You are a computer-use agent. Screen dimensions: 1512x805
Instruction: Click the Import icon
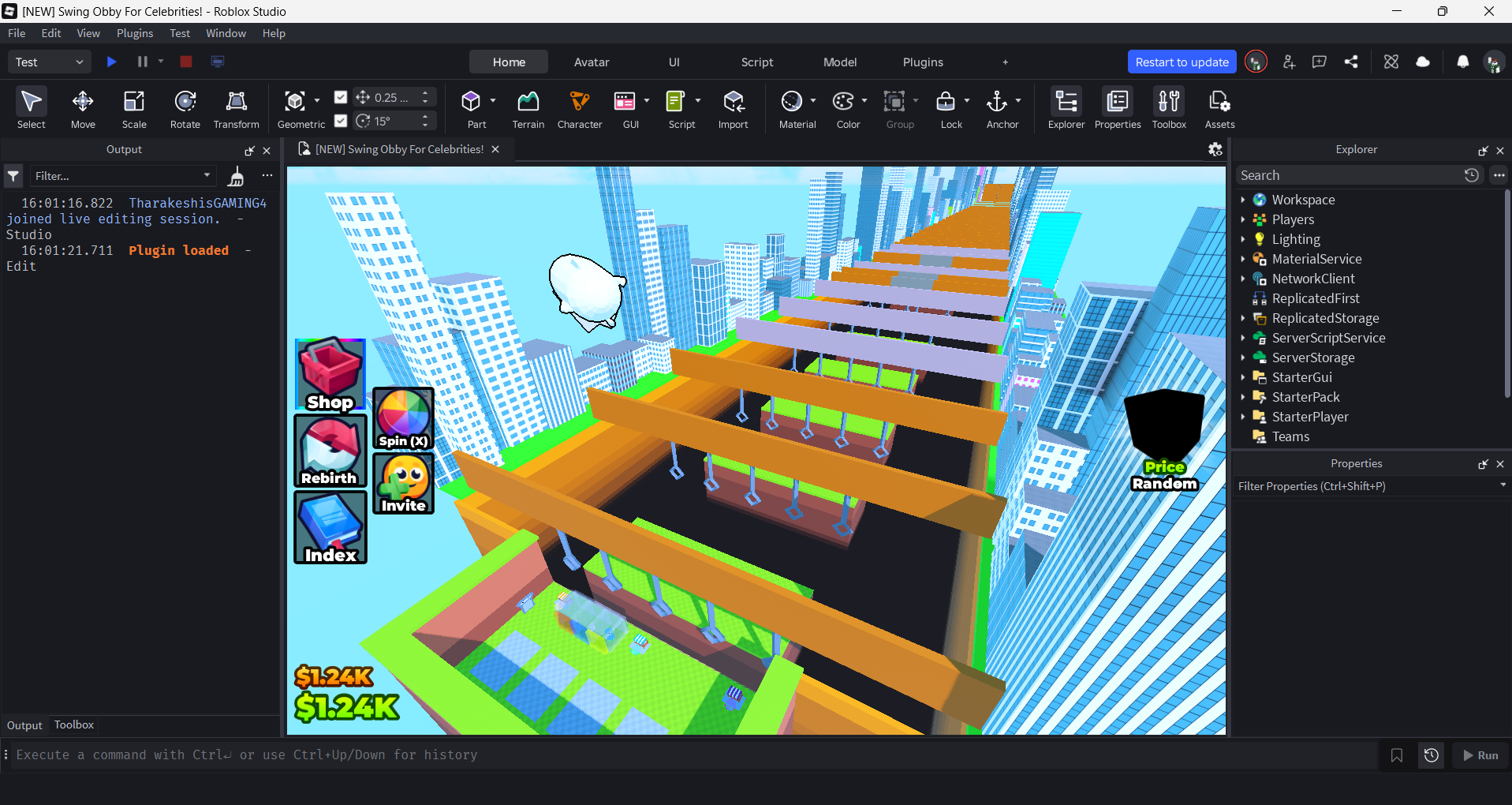(x=733, y=109)
